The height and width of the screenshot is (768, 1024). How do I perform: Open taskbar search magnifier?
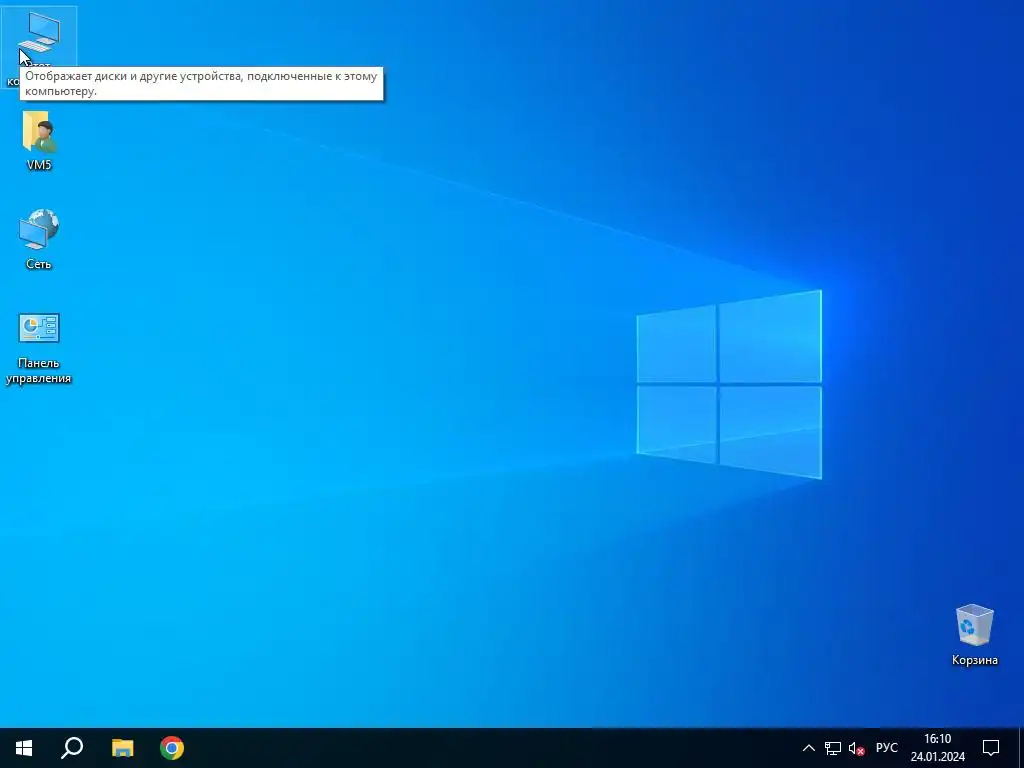click(x=72, y=748)
